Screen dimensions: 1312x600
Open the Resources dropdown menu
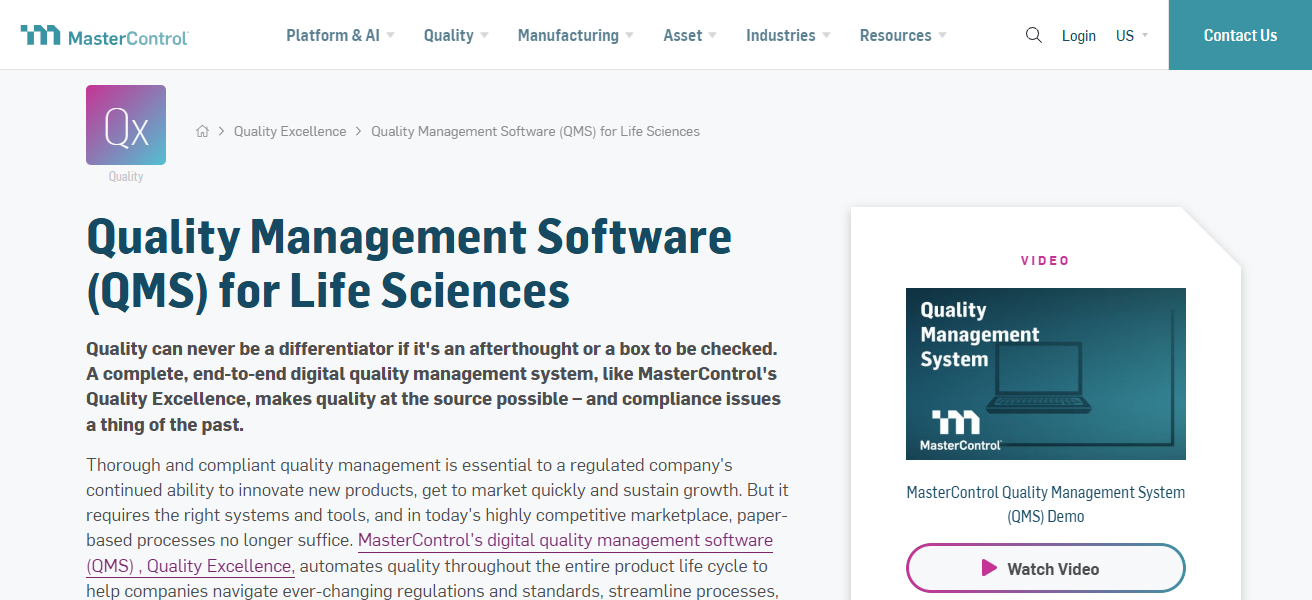coord(895,34)
